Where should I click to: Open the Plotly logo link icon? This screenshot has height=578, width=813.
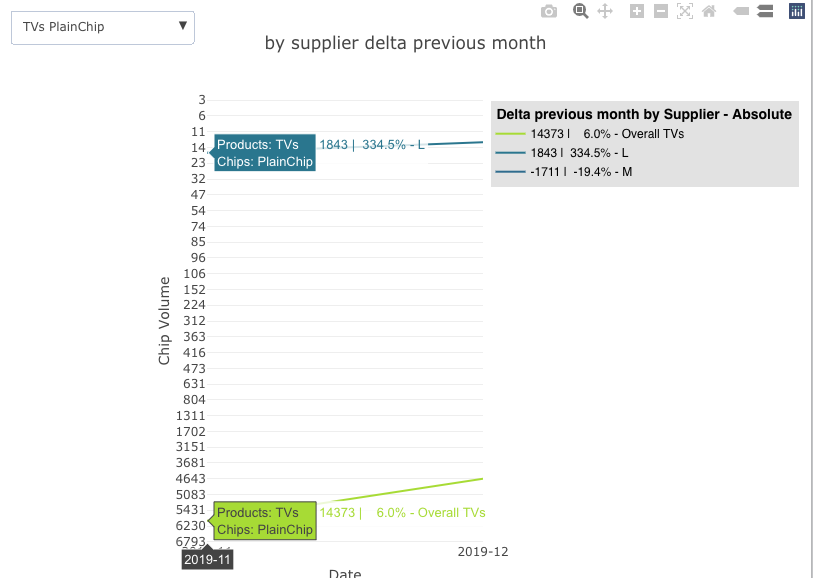point(797,11)
